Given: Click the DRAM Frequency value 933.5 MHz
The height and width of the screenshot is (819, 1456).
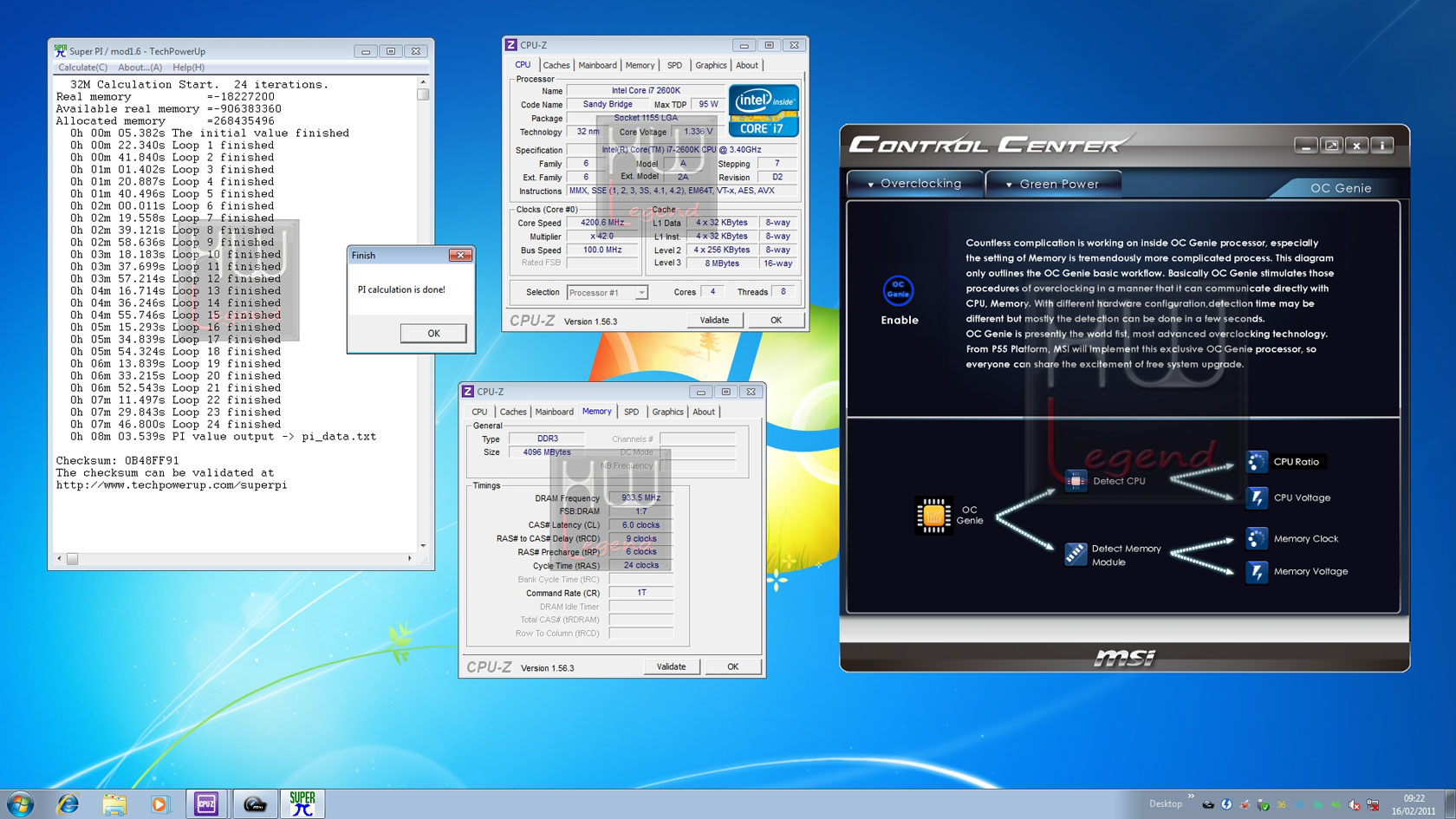Looking at the screenshot, I should [x=640, y=497].
